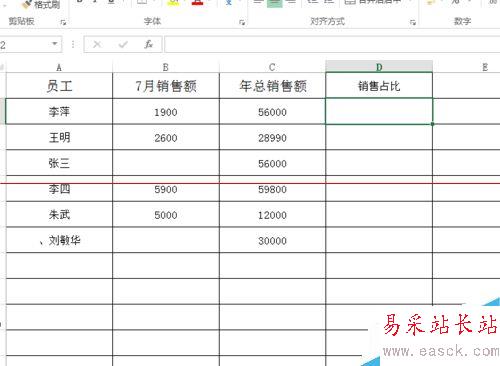Select the cell with value 1900
500x366 pixels.
click(166, 111)
